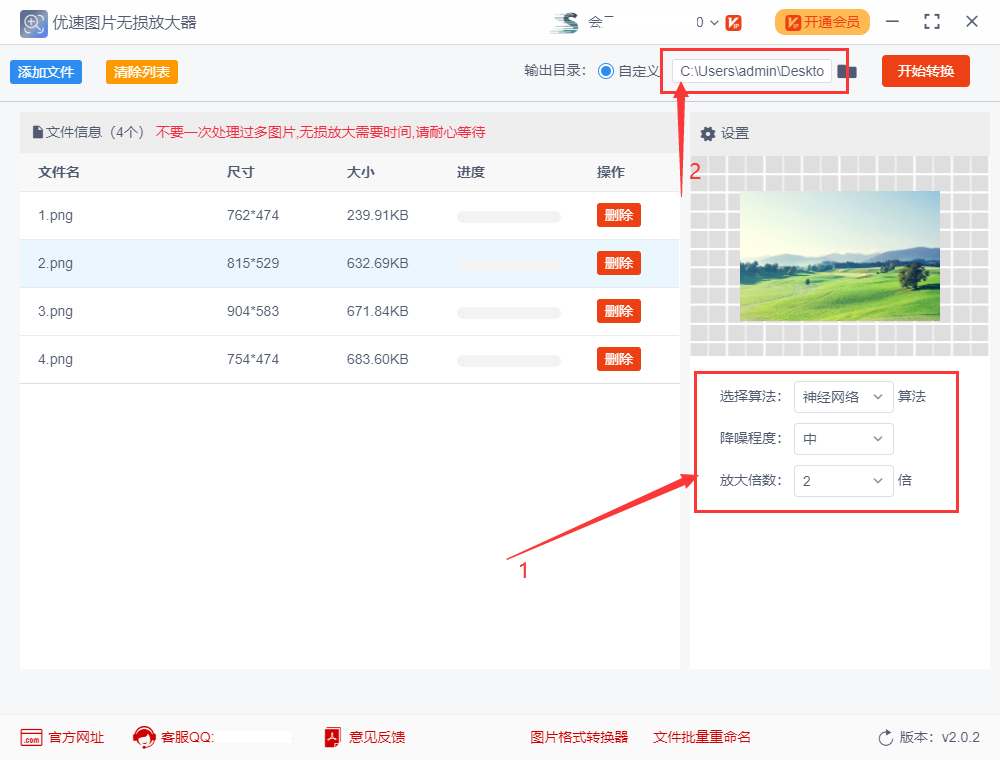Image resolution: width=1000 pixels, height=760 pixels.
Task: Start conversion with 开始转换 button
Action: (925, 71)
